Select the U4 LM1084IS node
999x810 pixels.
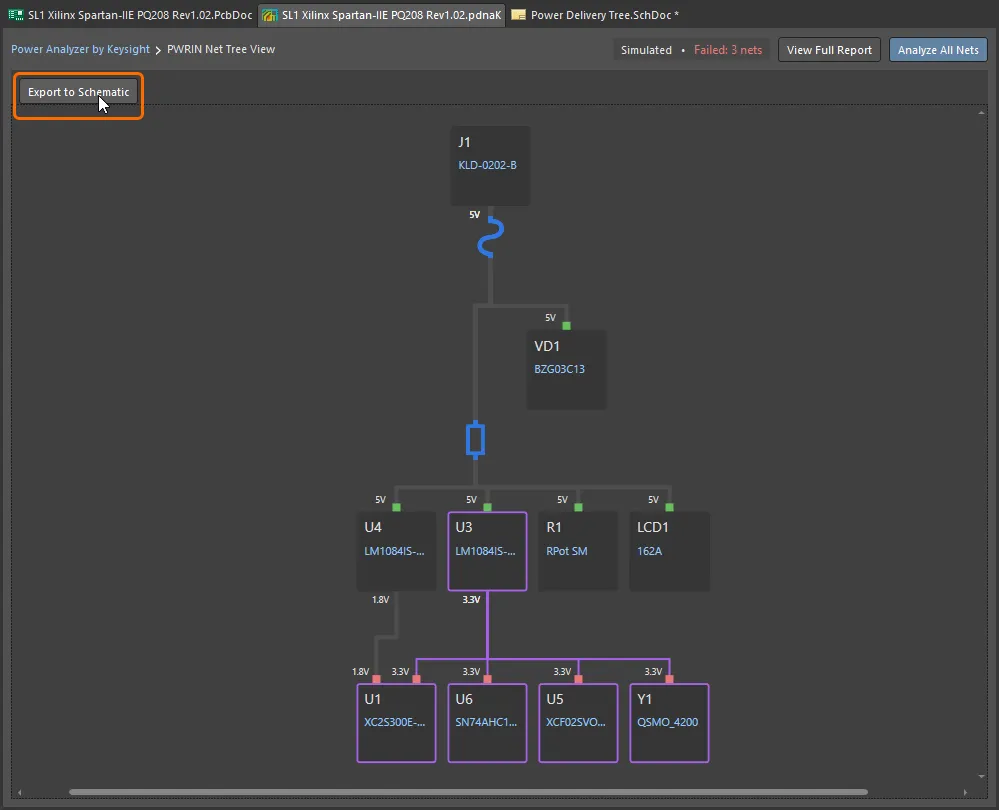(396, 551)
